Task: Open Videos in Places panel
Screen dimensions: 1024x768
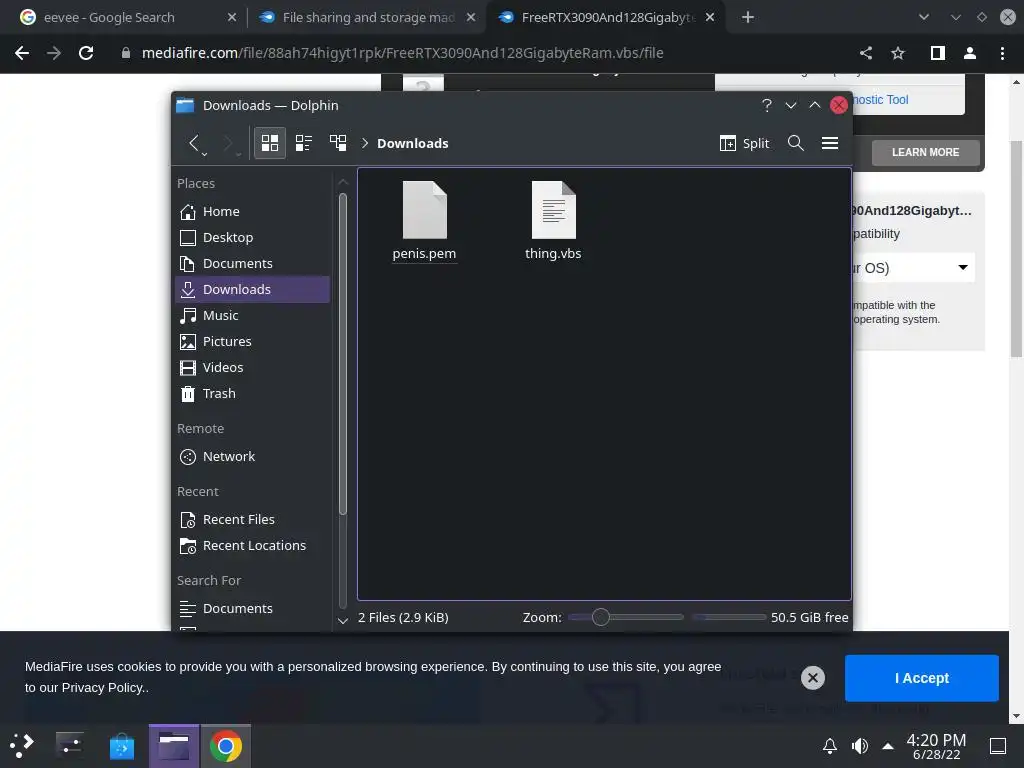Action: (252, 368)
